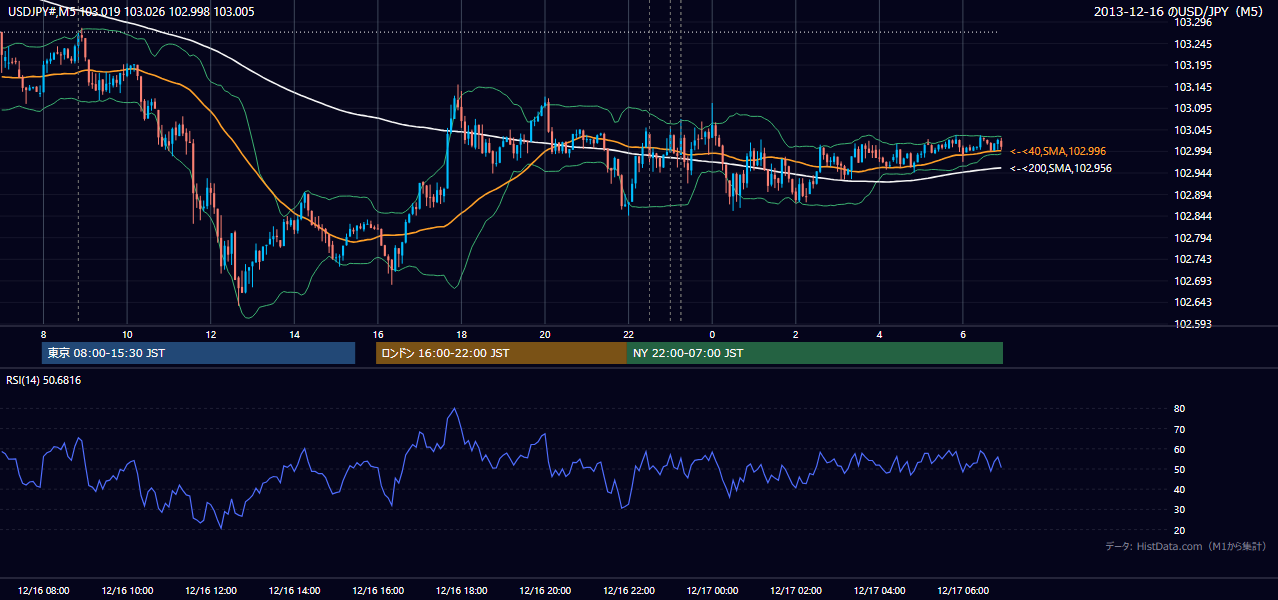Click the 12/16 20:00 time axis label
1278x600 pixels.
point(546,591)
